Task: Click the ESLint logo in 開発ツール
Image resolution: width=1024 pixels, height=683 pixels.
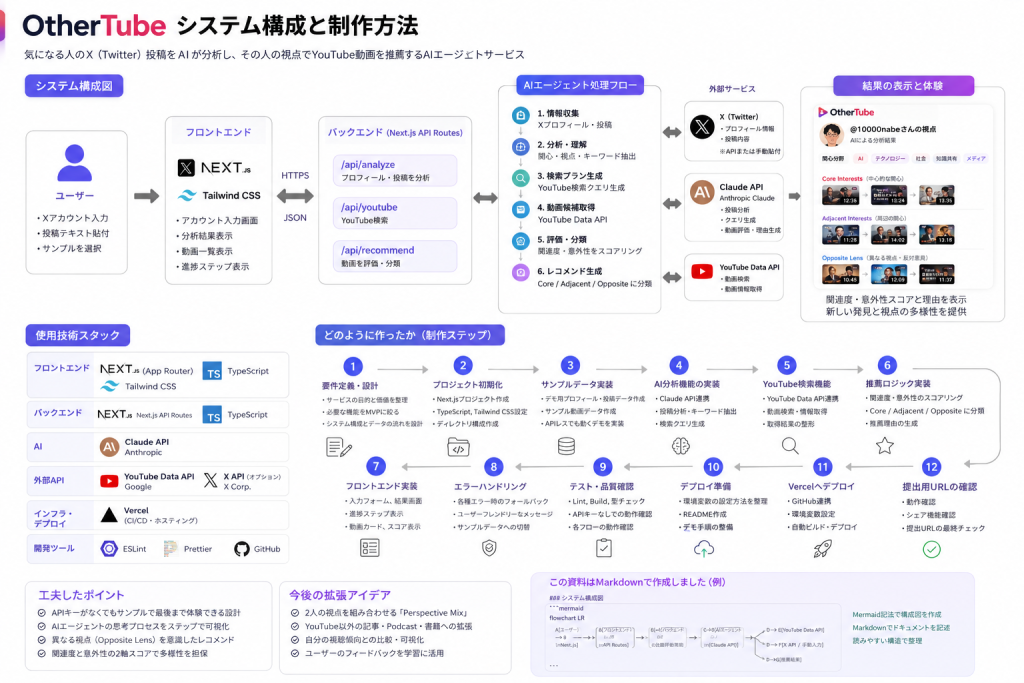Action: [109, 548]
